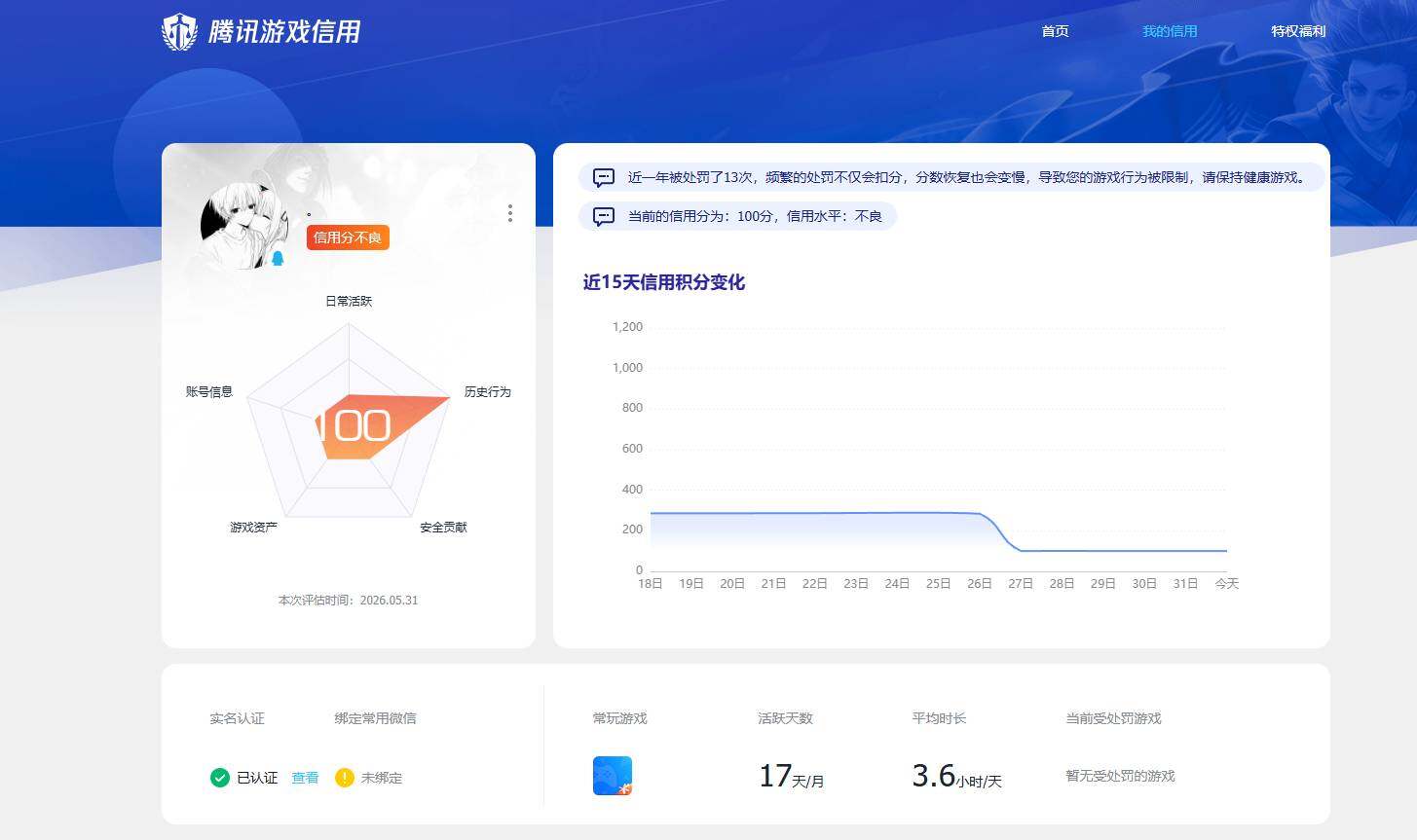Viewport: 1417px width, 840px height.
Task: Click 暂无受处罚的游戏 text
Action: [1120, 776]
